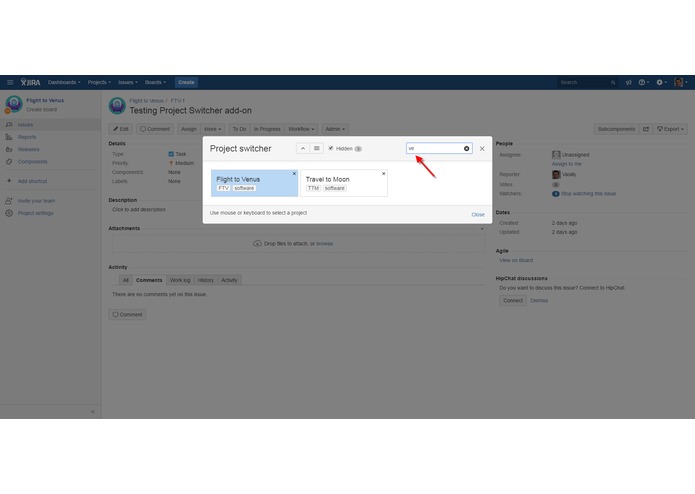Screen dimensions: 695x494
Task: Open Flight to Venus sidebar title
Action: 45,101
